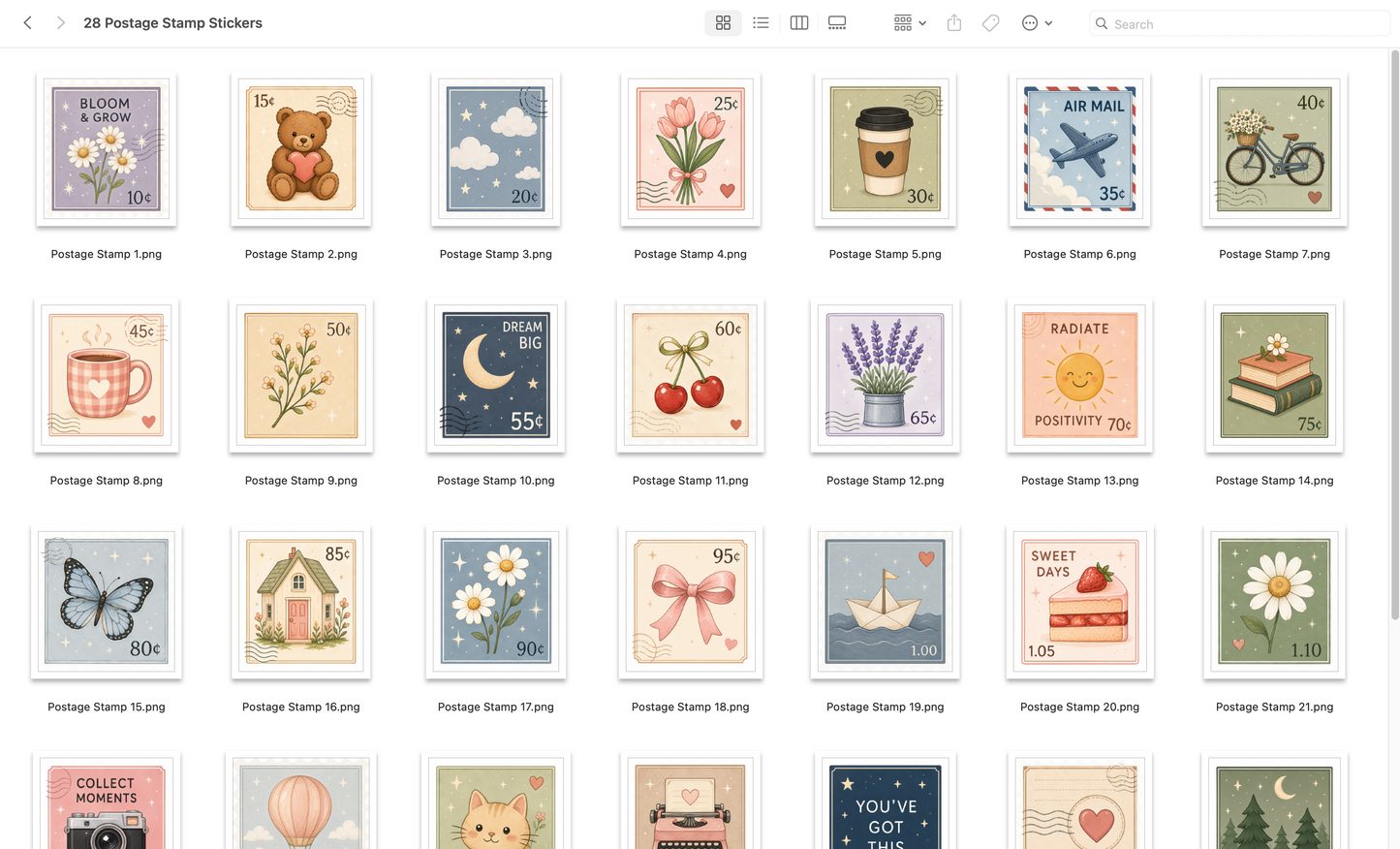The width and height of the screenshot is (1400, 849).
Task: Click file name Postage Stamp 20.png
Action: pyautogui.click(x=1080, y=707)
